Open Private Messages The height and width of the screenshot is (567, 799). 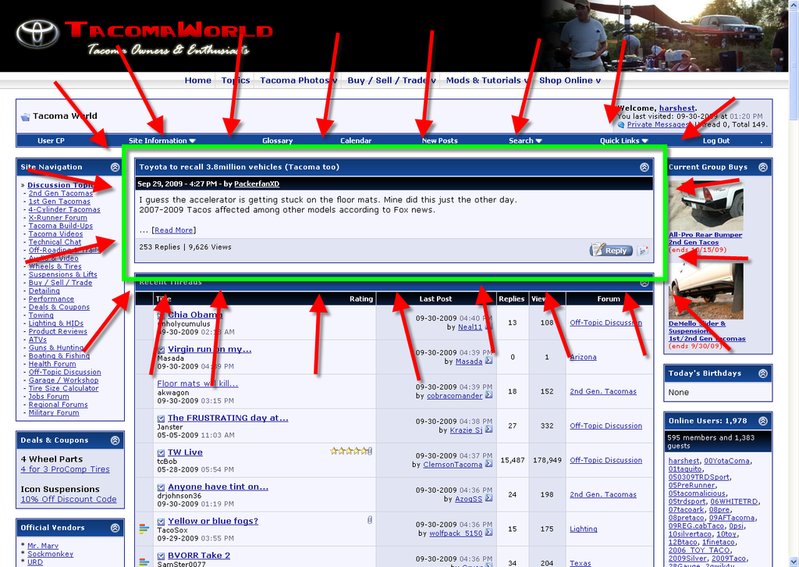point(658,124)
